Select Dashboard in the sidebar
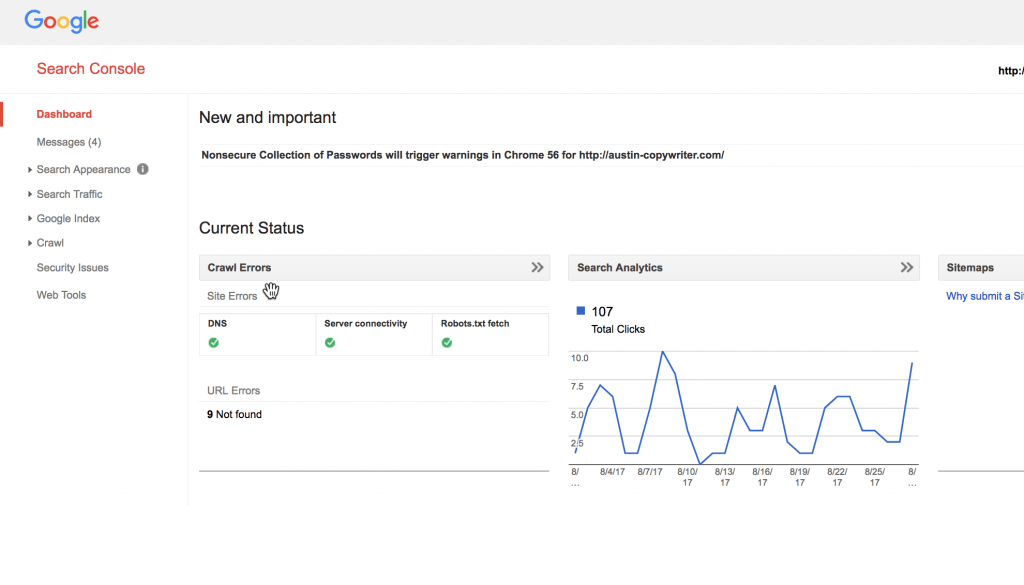 pos(64,114)
